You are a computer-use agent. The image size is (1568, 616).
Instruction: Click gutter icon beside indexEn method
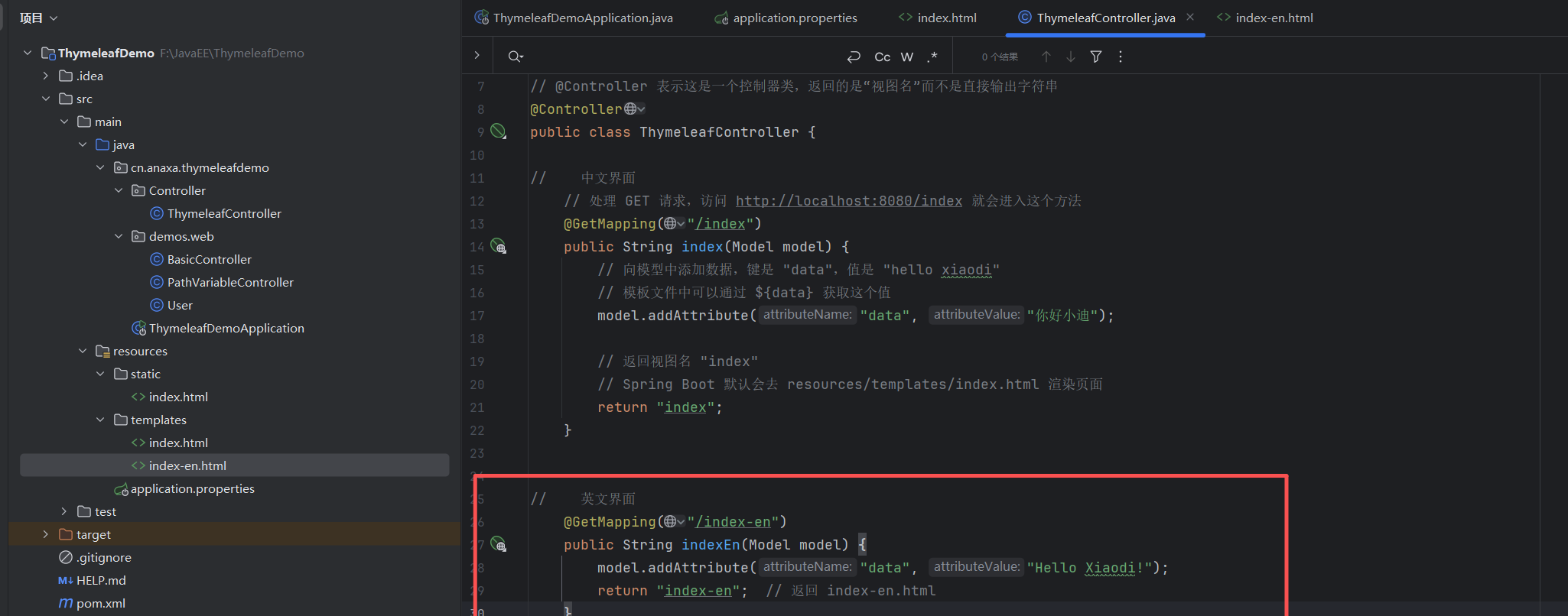coord(499,544)
